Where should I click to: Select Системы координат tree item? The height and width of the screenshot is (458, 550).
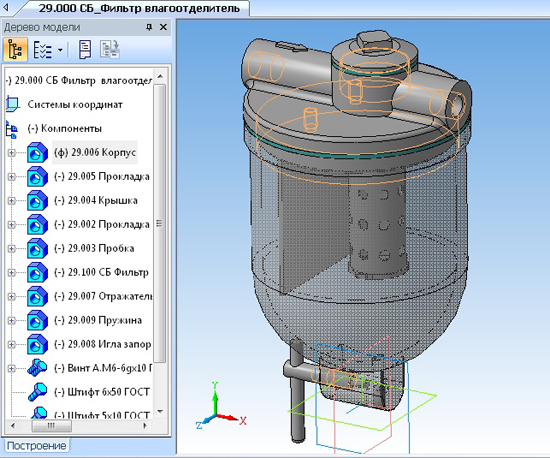[x=75, y=105]
